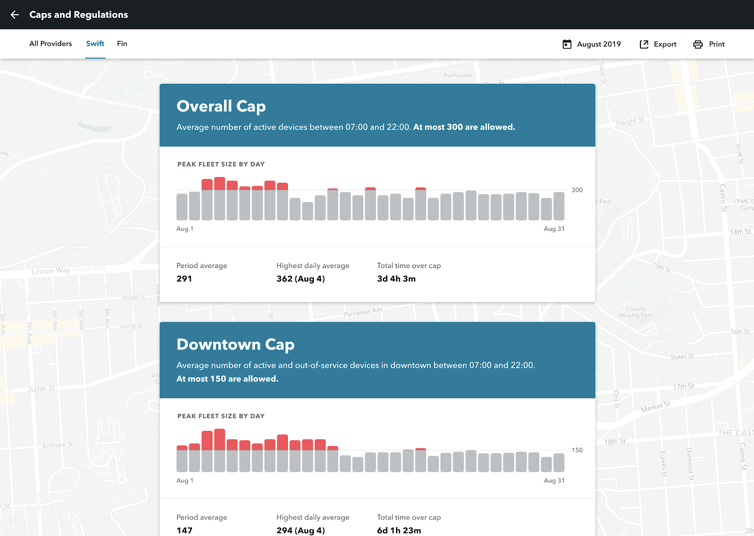Switch to the All Providers tab
The height and width of the screenshot is (536, 754).
[x=50, y=44]
